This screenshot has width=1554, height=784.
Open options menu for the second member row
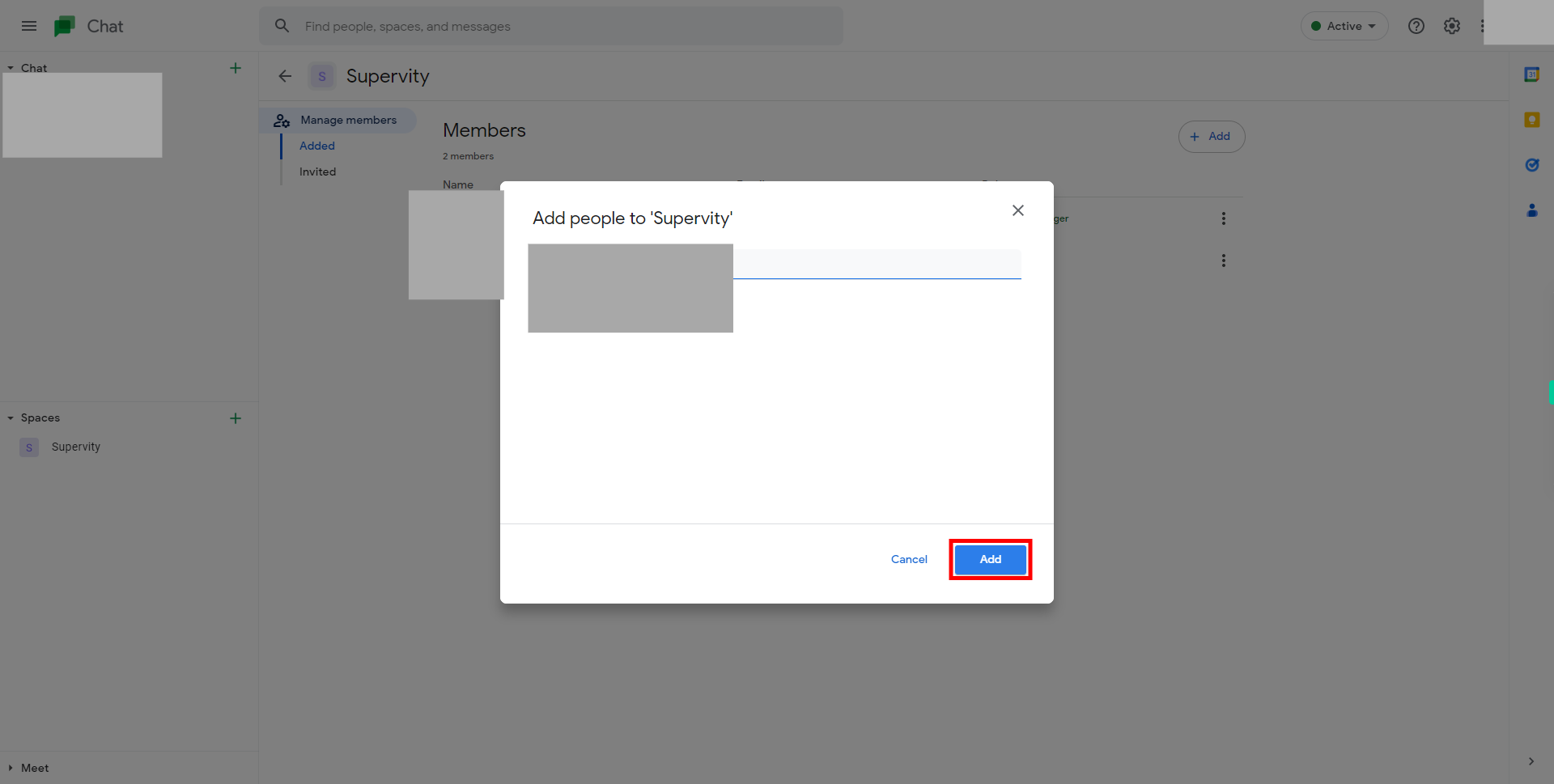[x=1224, y=261]
